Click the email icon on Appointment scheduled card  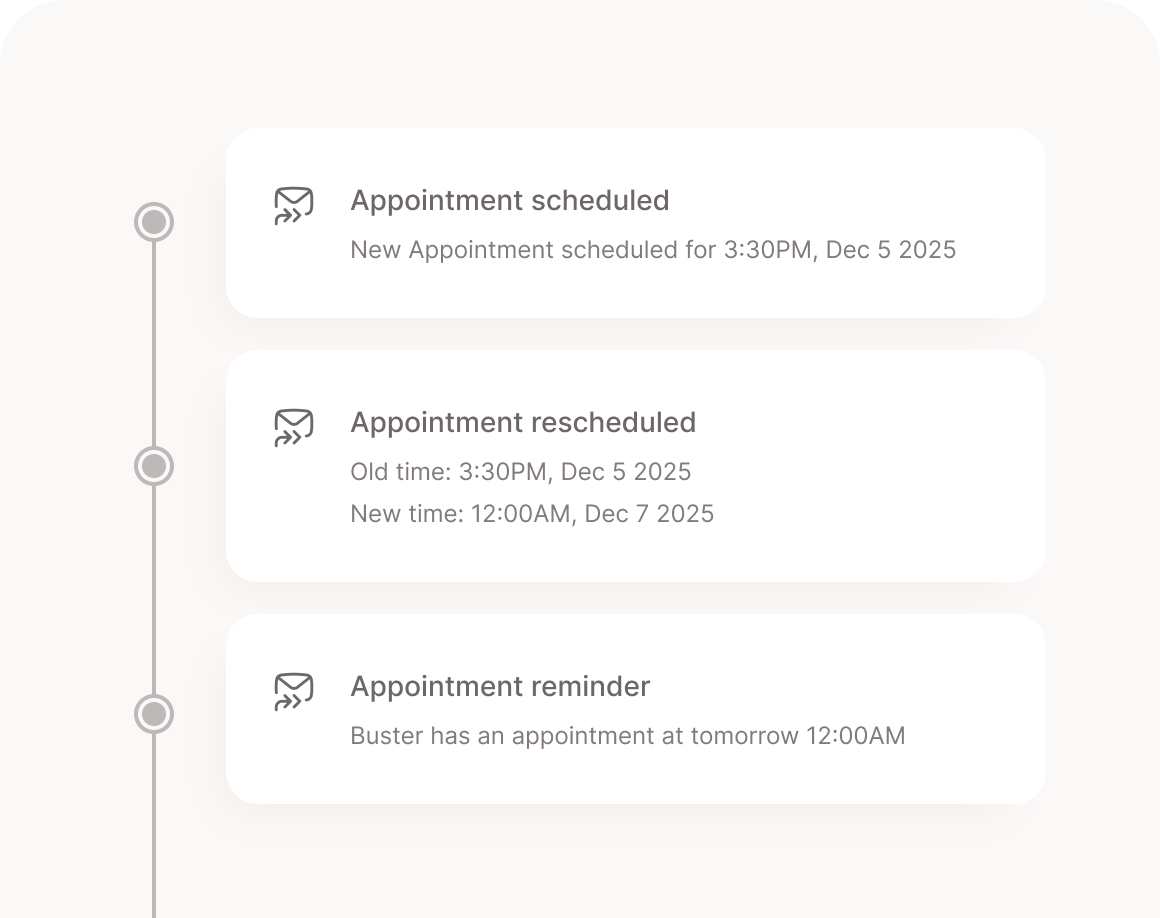293,205
